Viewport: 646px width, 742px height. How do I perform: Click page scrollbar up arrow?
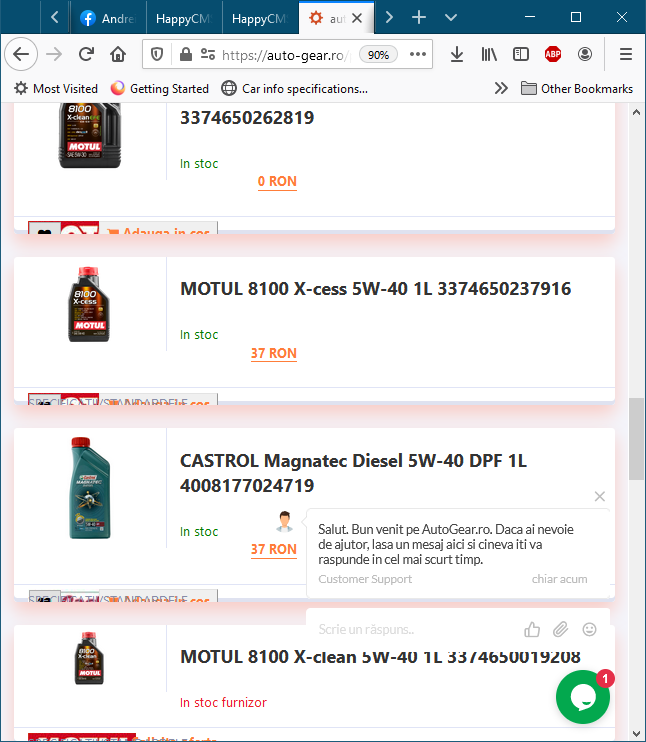[636, 113]
